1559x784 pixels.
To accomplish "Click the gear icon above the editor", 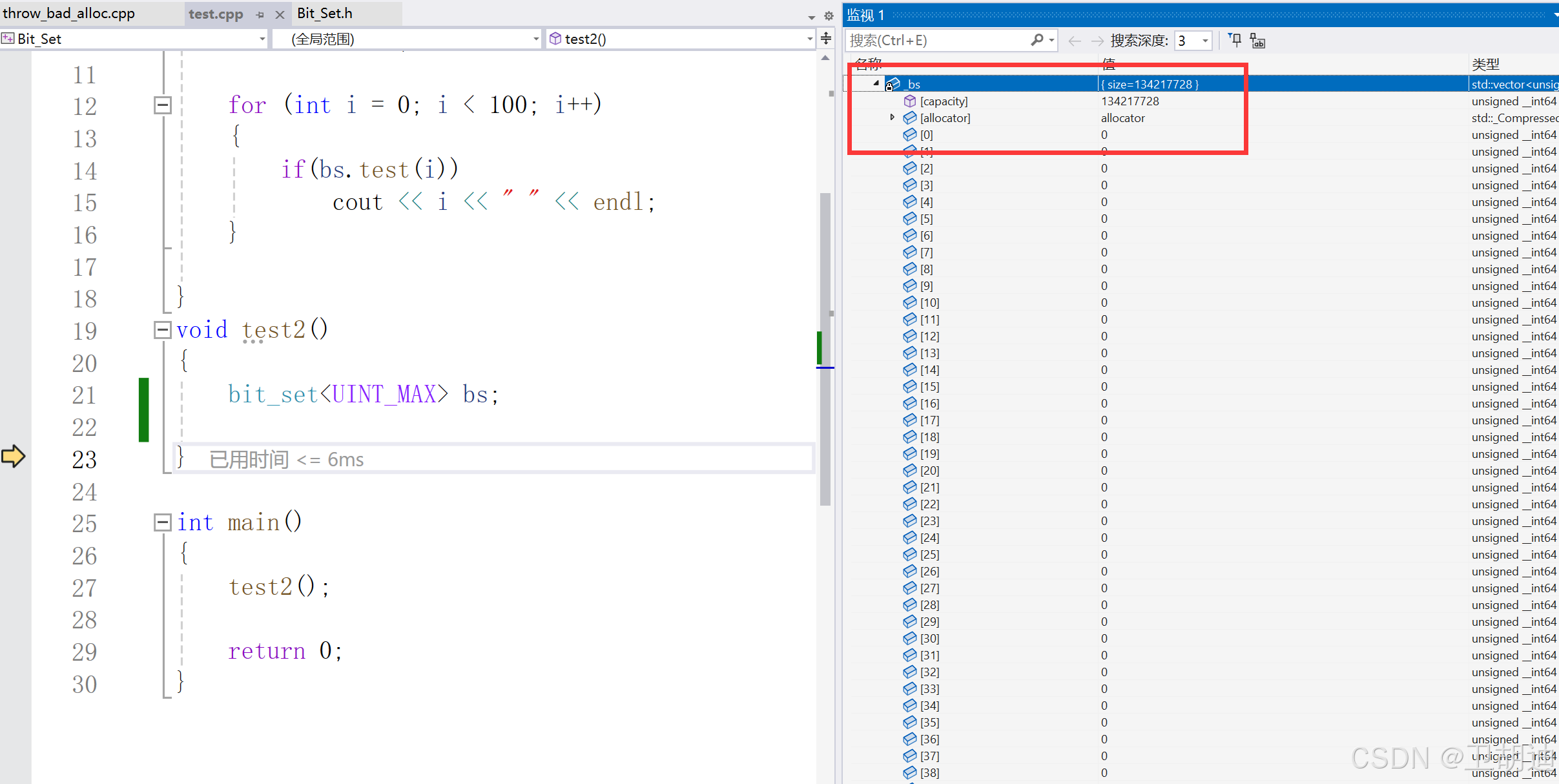I will click(x=829, y=15).
